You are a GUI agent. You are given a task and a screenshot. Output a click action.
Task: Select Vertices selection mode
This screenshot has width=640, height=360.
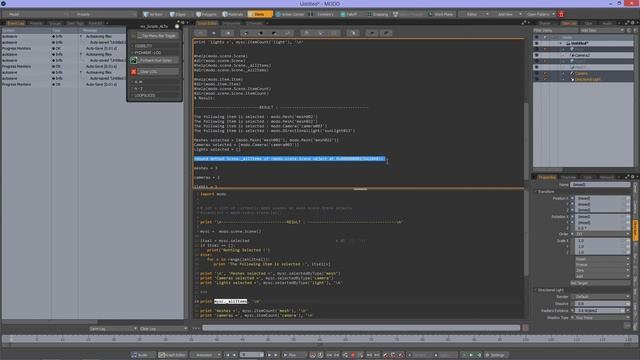(153, 14)
